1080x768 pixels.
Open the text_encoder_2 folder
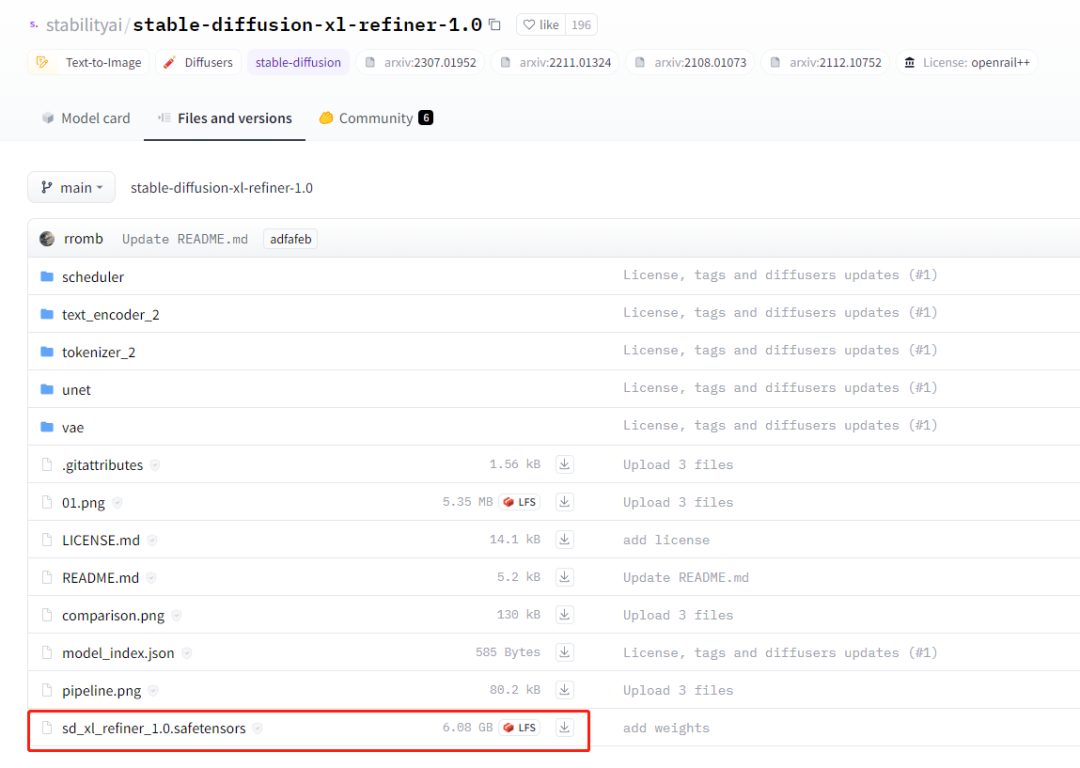coord(111,315)
